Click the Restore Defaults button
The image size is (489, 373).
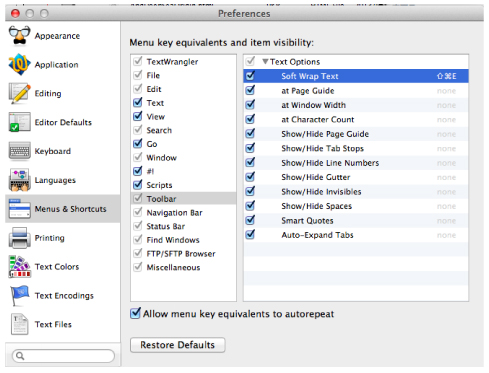coord(178,345)
